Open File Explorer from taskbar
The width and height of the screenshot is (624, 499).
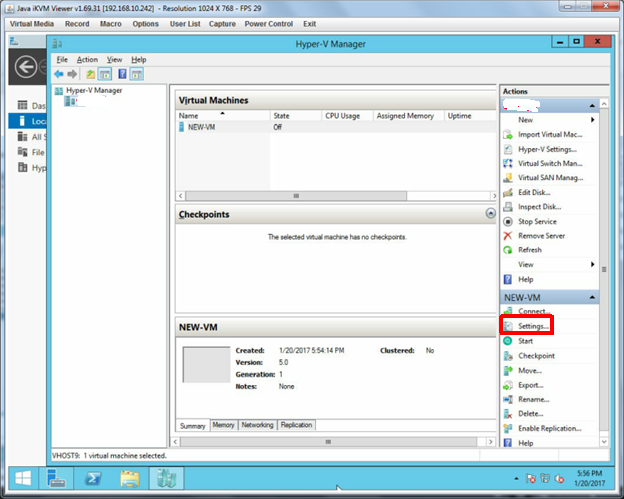click(130, 478)
